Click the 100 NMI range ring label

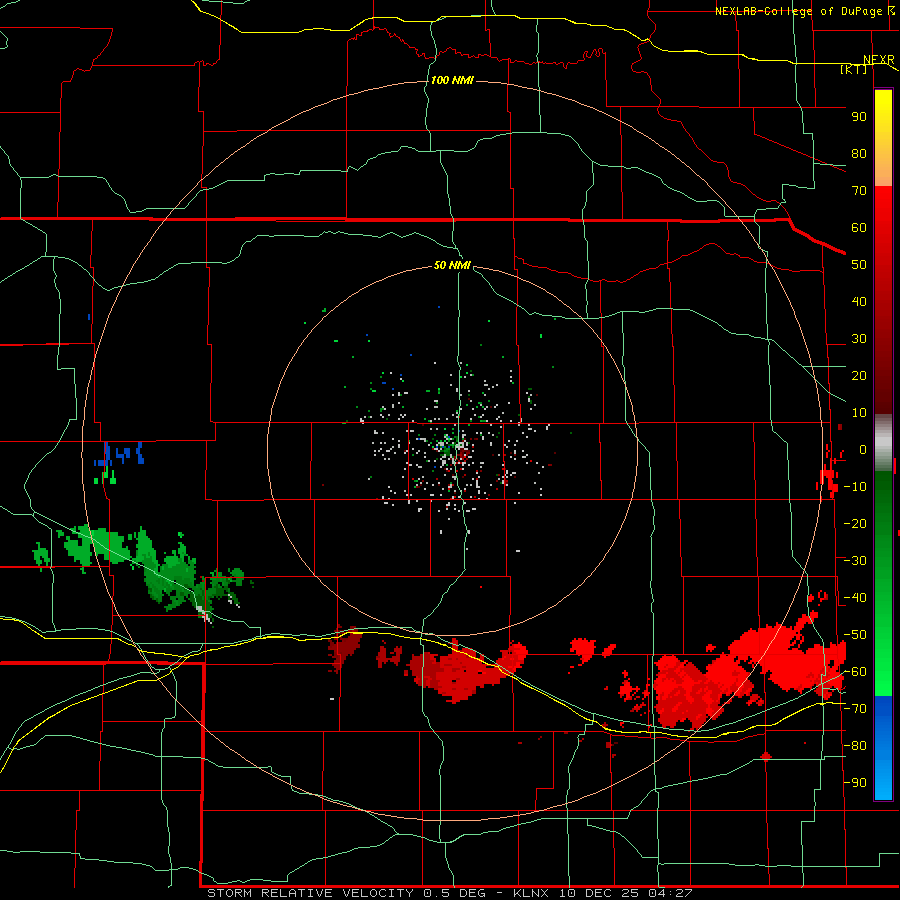(452, 80)
